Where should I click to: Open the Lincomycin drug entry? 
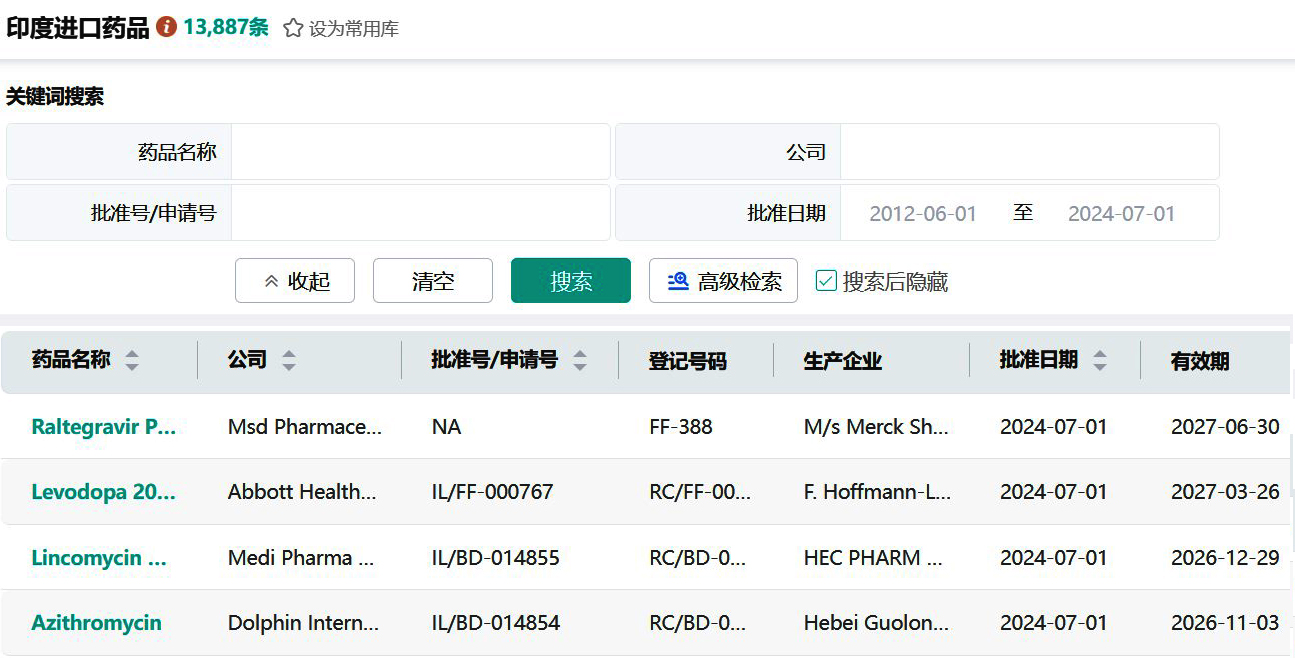(99, 558)
